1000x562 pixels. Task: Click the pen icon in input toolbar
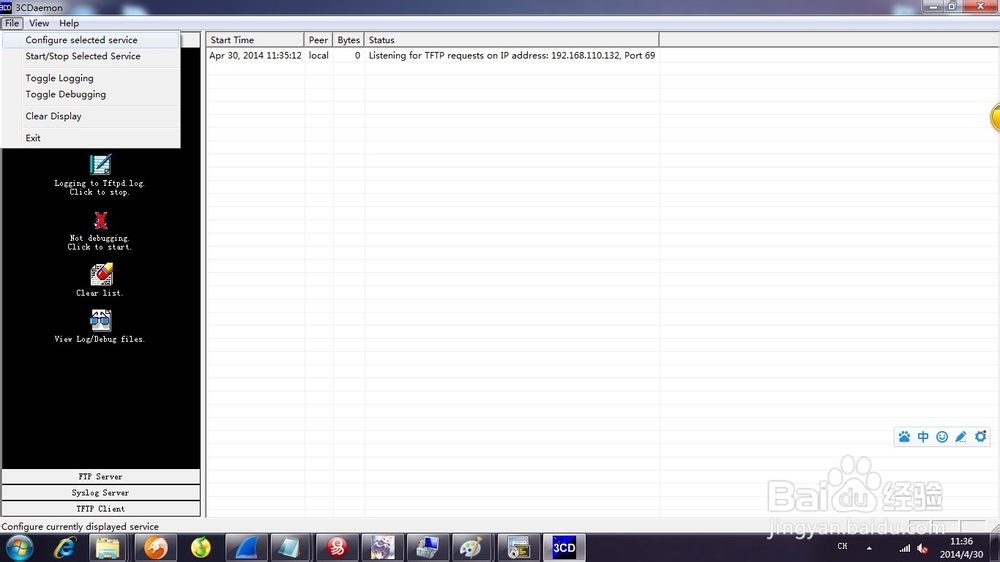pos(961,437)
